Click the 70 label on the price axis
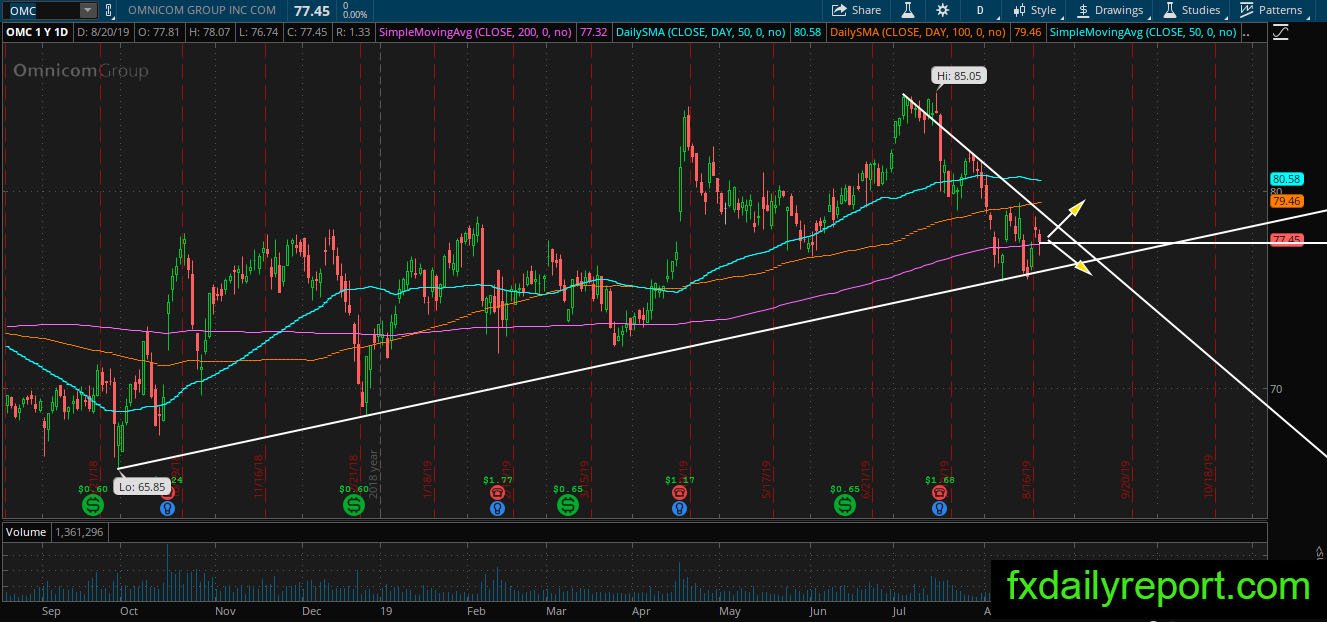This screenshot has width=1327, height=622. 1276,389
